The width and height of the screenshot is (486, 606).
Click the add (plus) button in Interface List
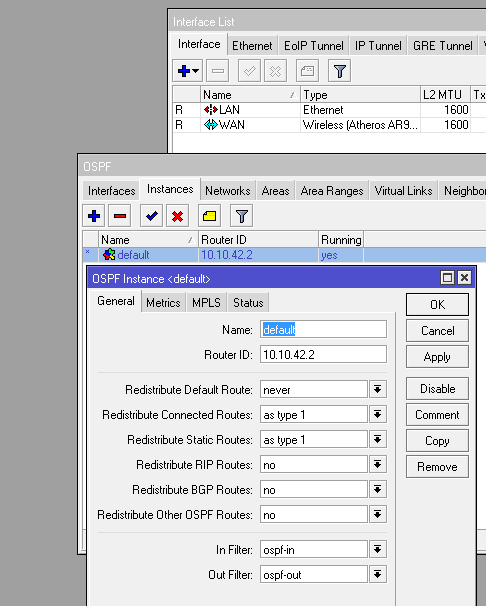coord(187,71)
